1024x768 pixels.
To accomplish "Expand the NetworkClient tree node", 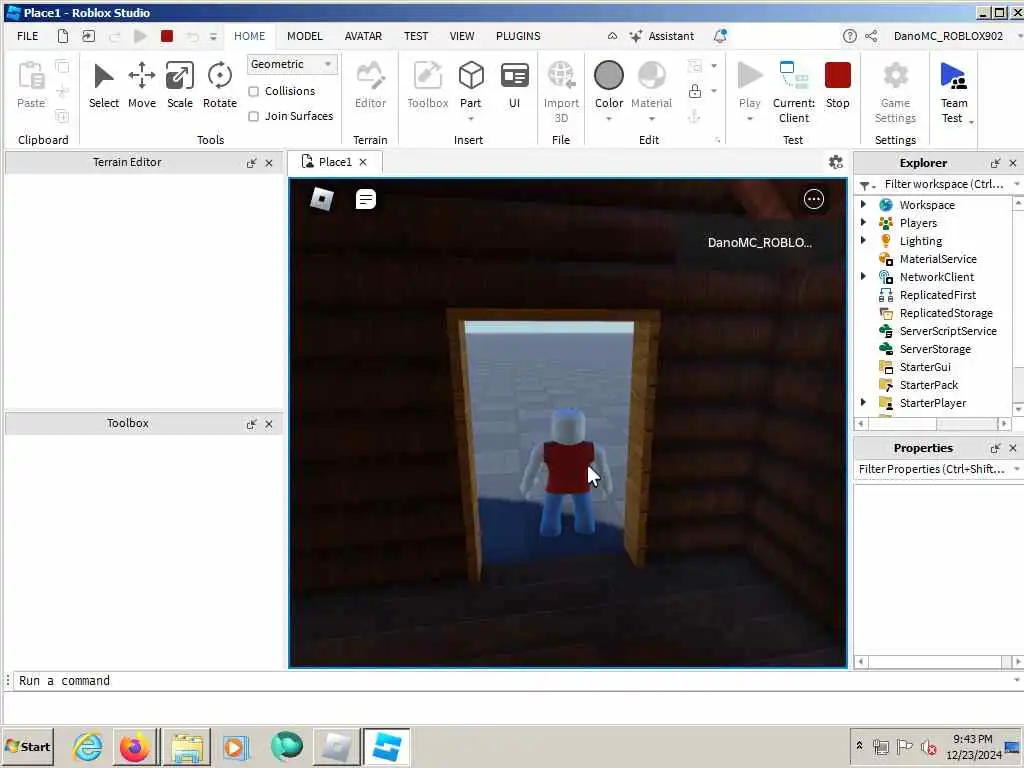I will point(863,276).
